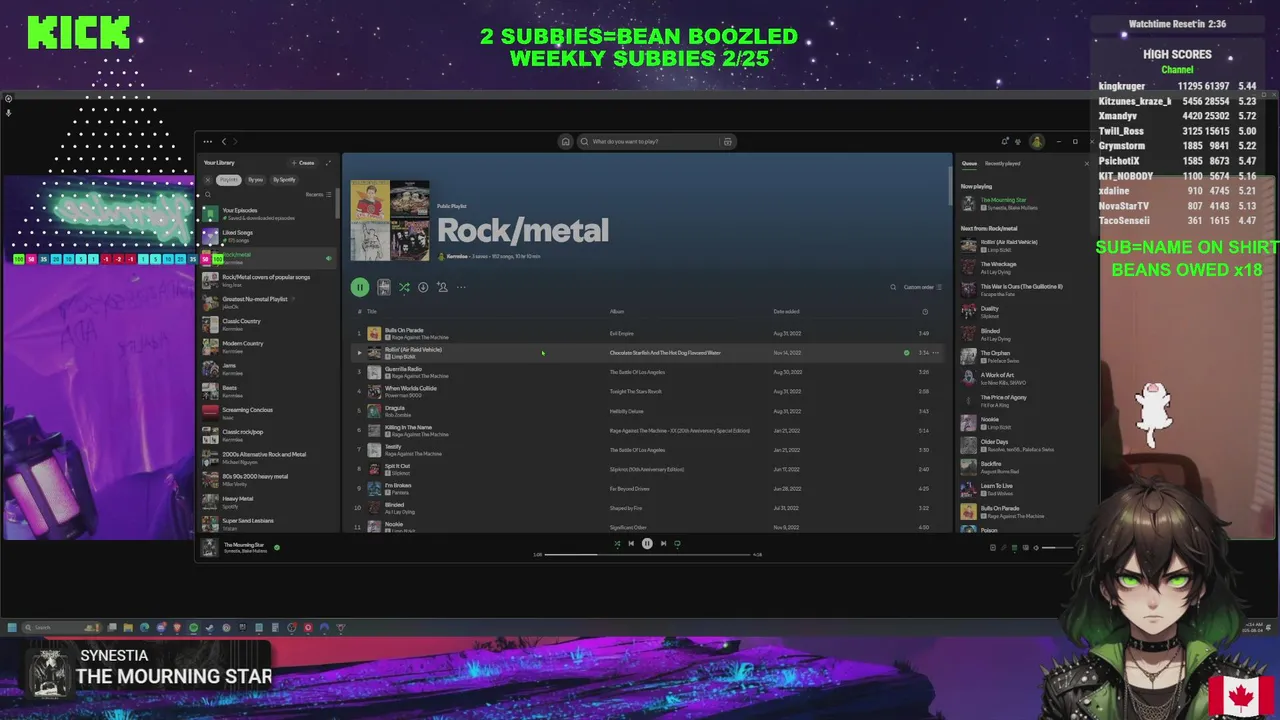Sort tracks by the Date added column

click(786, 311)
